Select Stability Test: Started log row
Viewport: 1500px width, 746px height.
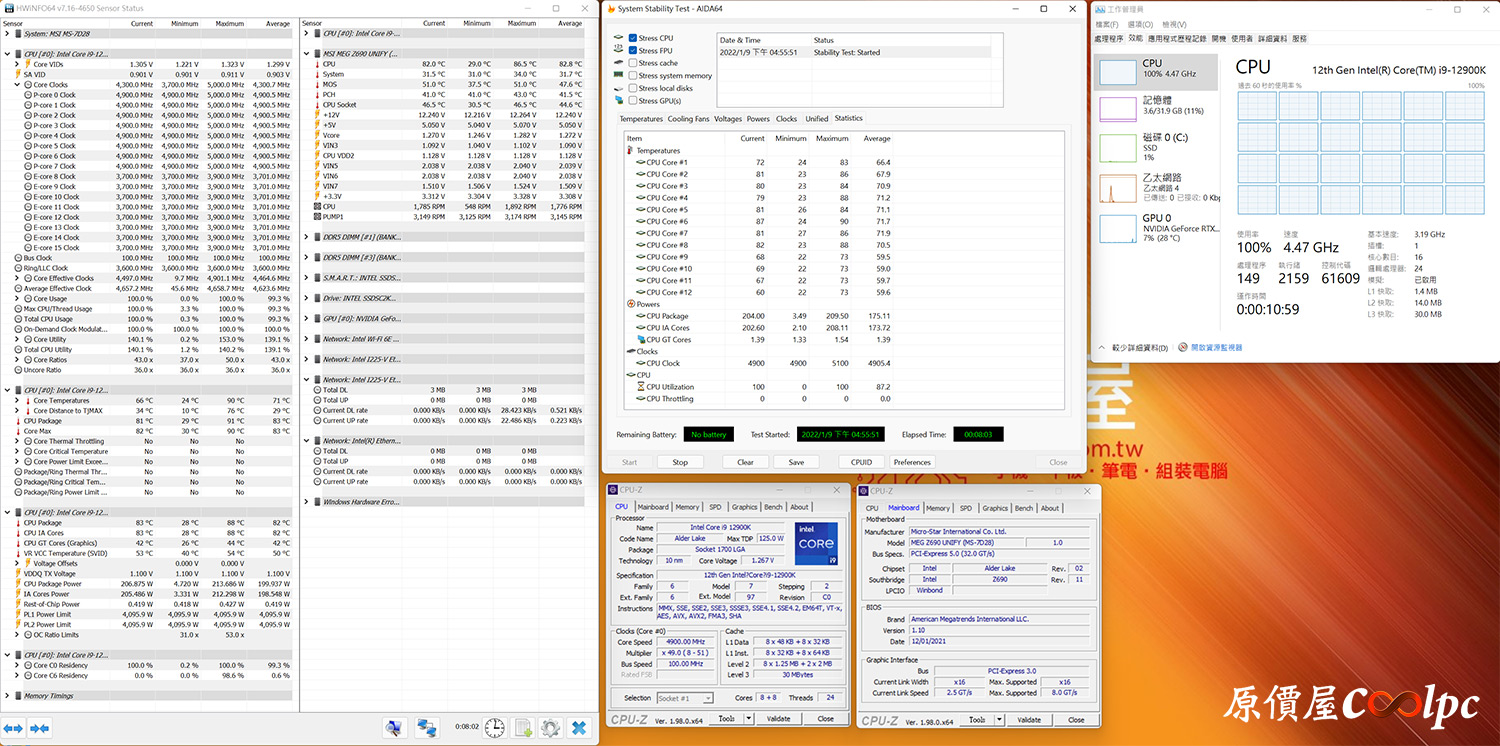click(x=854, y=52)
